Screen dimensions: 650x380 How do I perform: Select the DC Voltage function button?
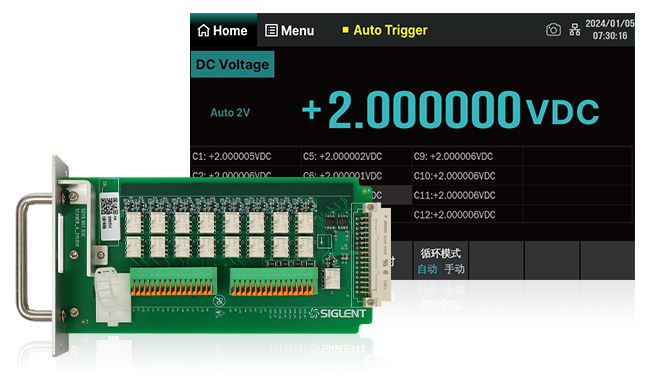233,64
